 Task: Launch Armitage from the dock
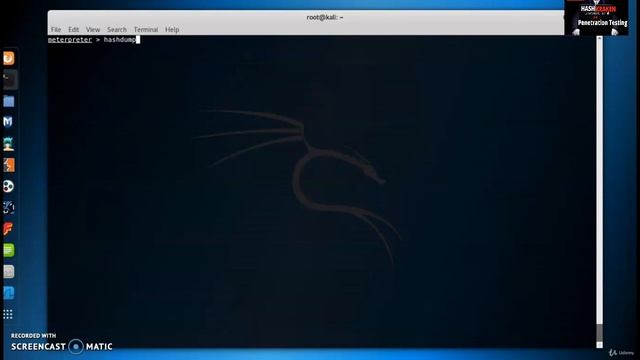[9, 144]
